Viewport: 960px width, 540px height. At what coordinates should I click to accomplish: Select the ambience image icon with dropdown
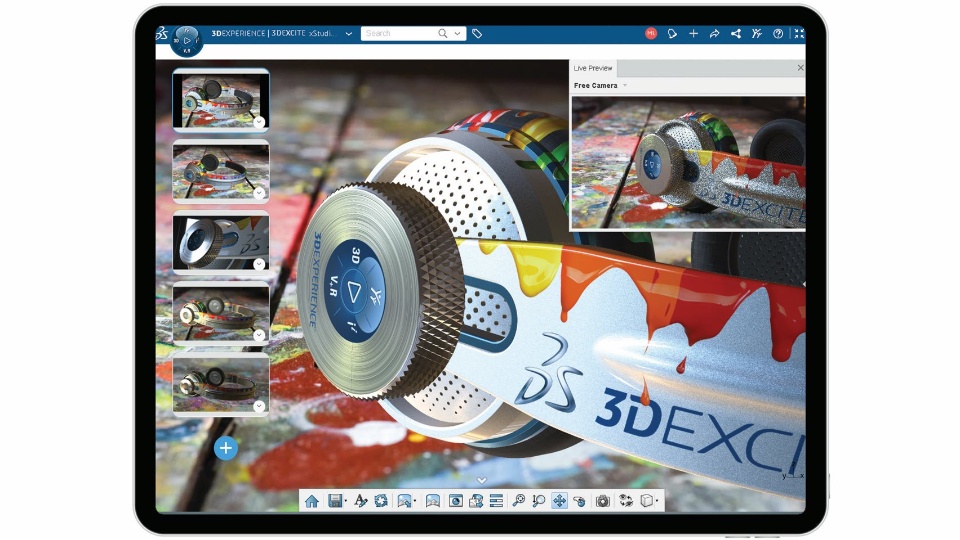coord(403,501)
